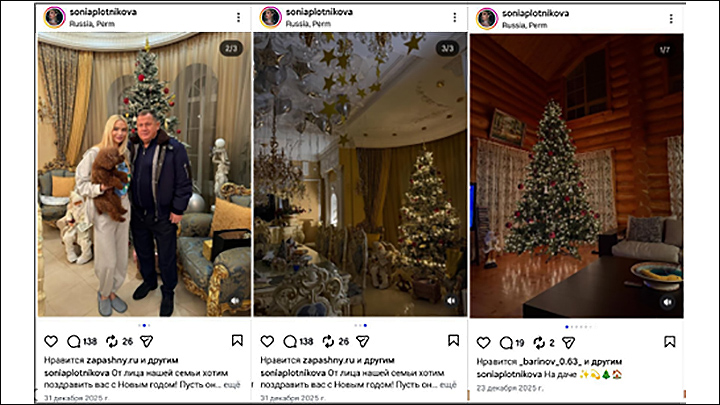Share the middle post via send icon
This screenshot has width=720, height=405.
click(x=363, y=341)
